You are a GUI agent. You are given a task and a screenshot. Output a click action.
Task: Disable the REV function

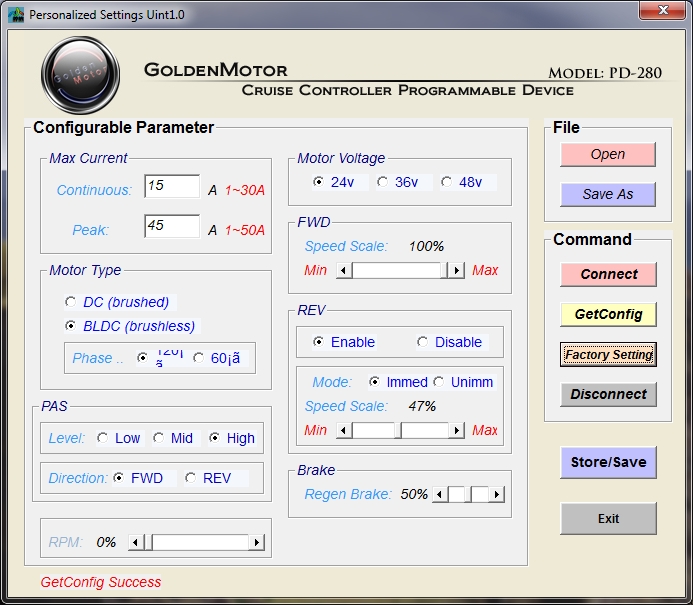pyautogui.click(x=422, y=342)
